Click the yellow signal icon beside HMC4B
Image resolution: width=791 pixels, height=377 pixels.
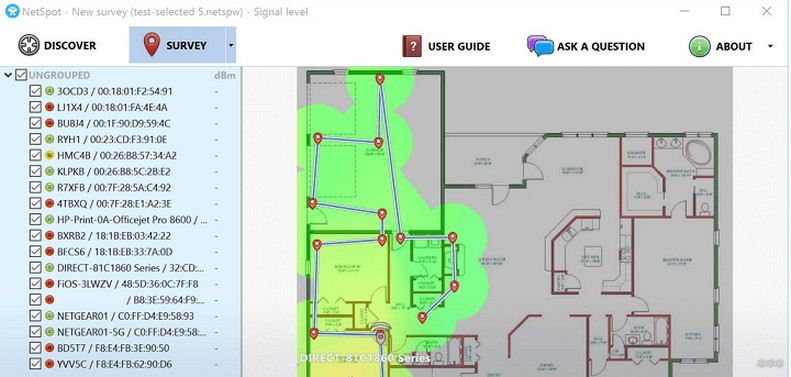pyautogui.click(x=49, y=155)
